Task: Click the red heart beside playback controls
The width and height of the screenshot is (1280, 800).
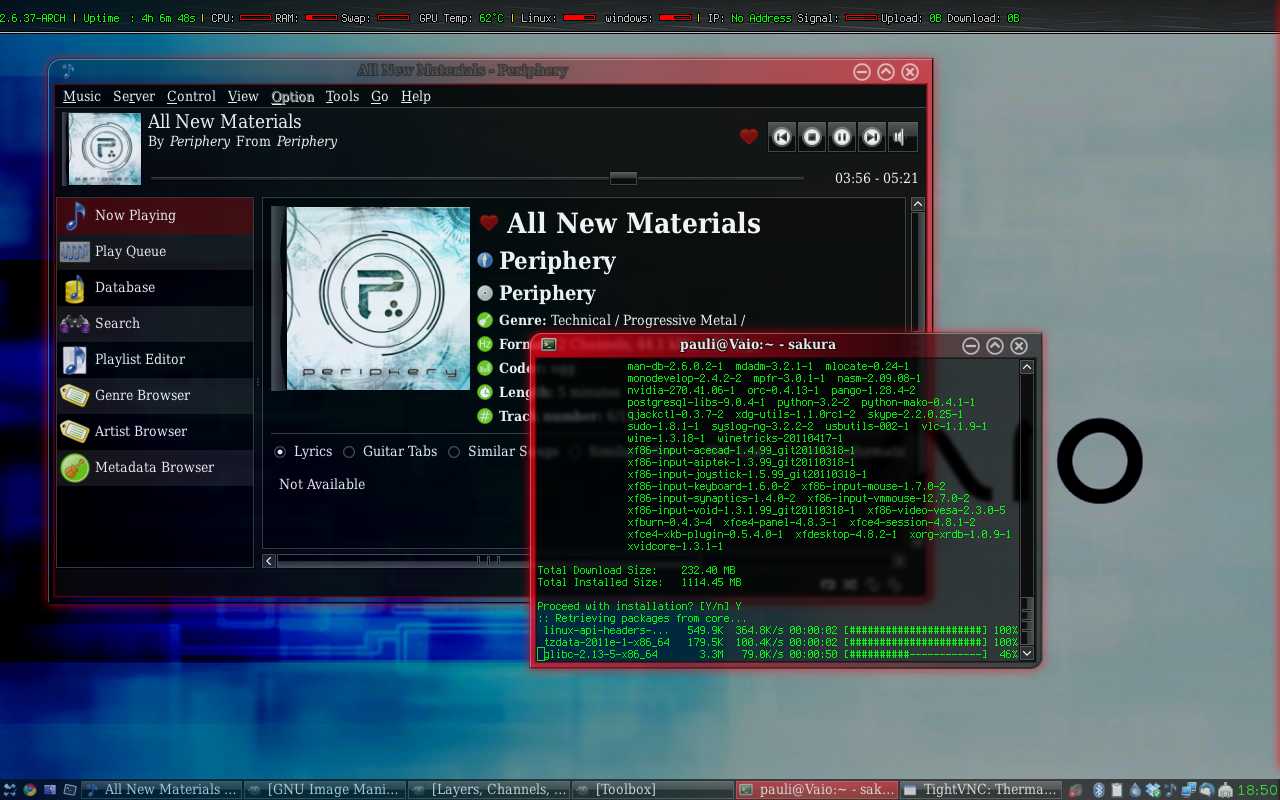Action: coord(749,137)
